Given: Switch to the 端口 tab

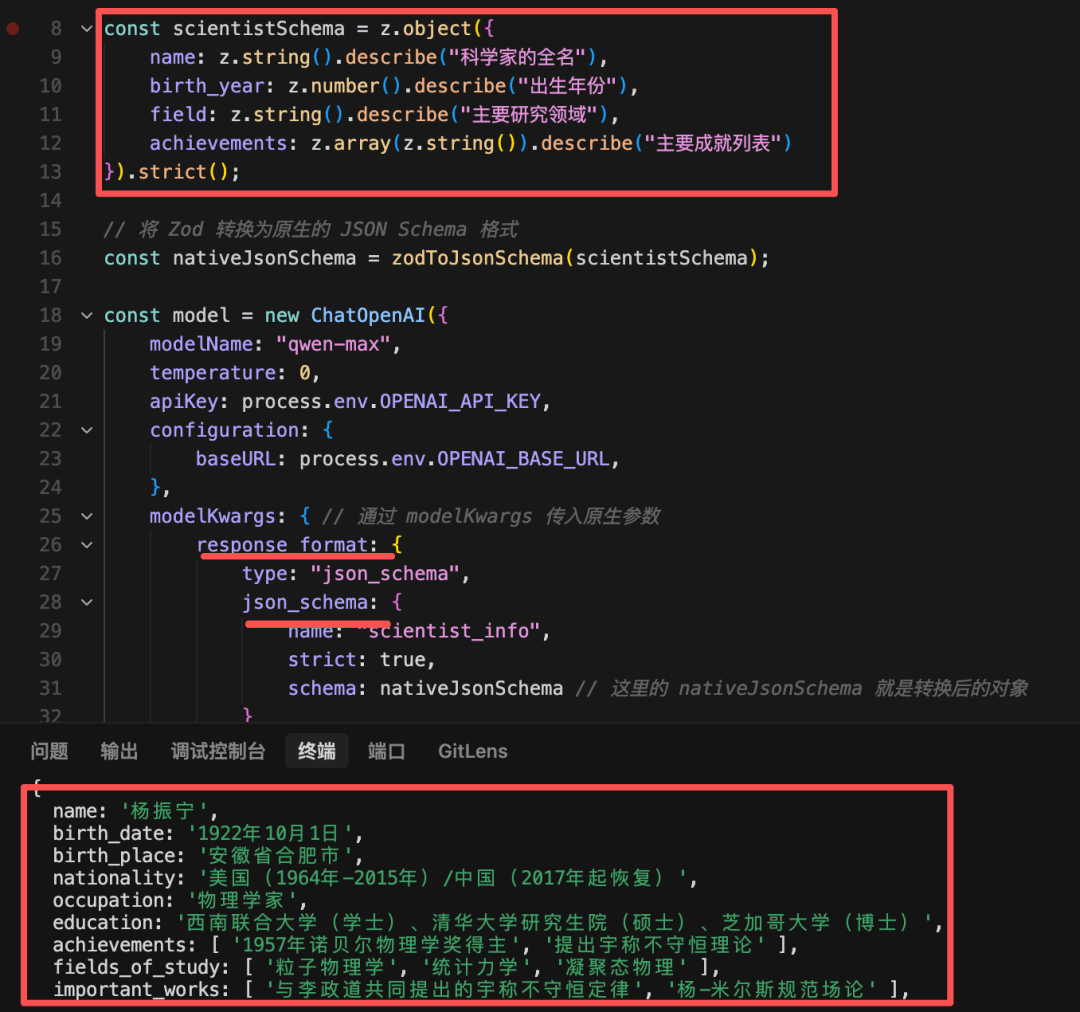Looking at the screenshot, I should pyautogui.click(x=386, y=751).
